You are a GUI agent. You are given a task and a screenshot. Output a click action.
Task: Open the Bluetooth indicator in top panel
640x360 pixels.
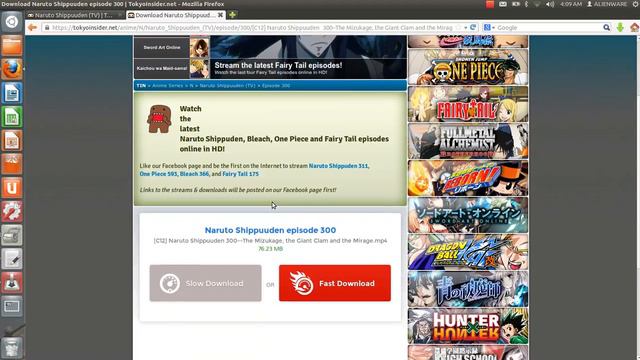(527, 4)
